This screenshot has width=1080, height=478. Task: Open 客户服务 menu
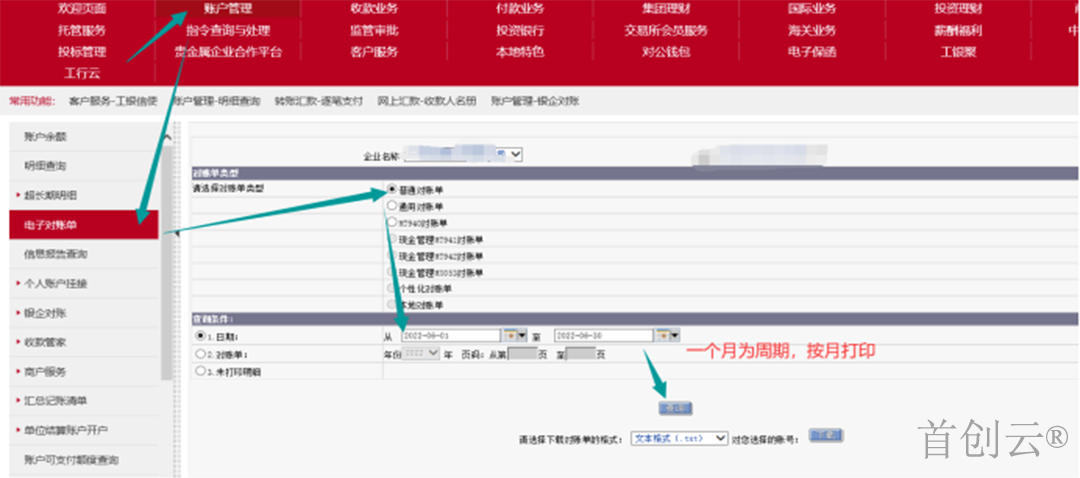click(x=374, y=52)
